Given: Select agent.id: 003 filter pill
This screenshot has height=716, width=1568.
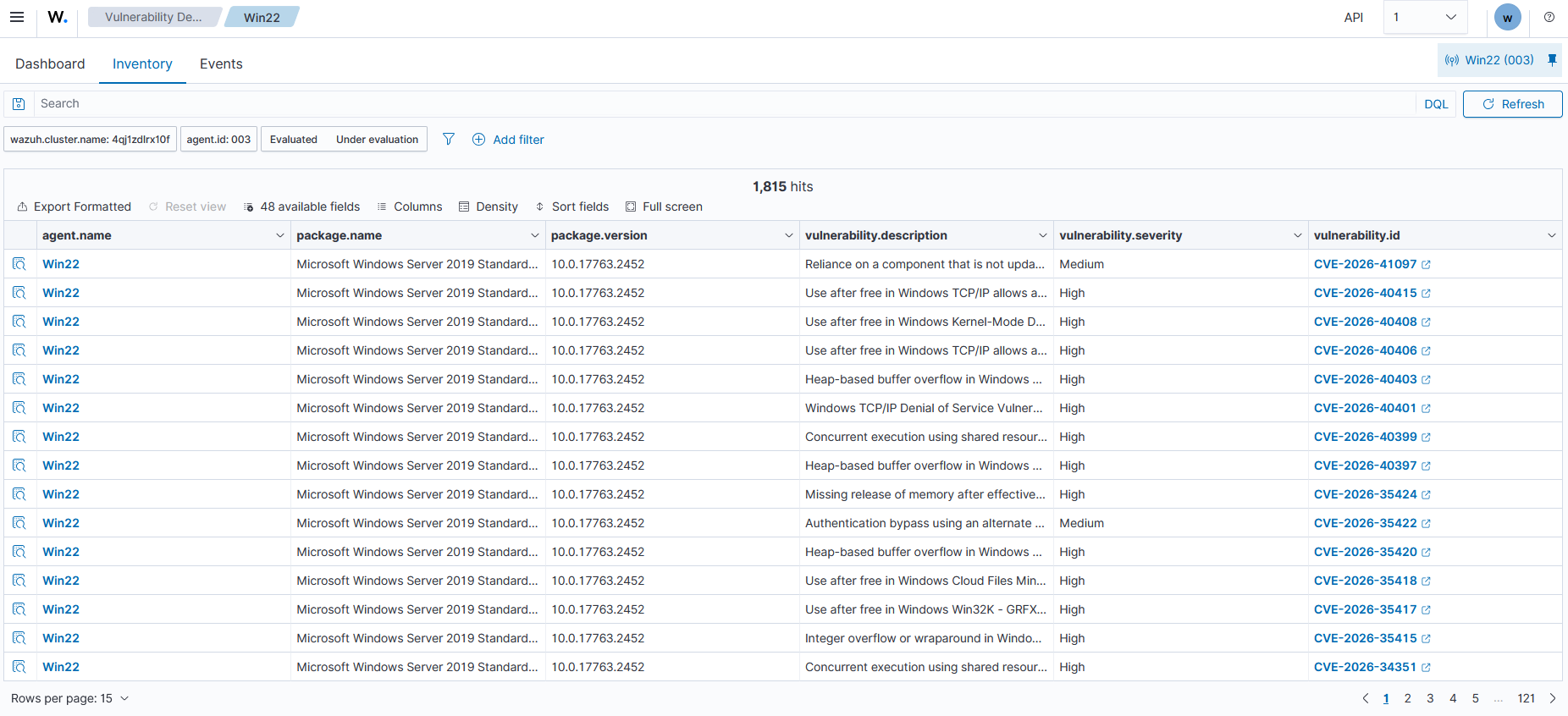Looking at the screenshot, I should (218, 140).
